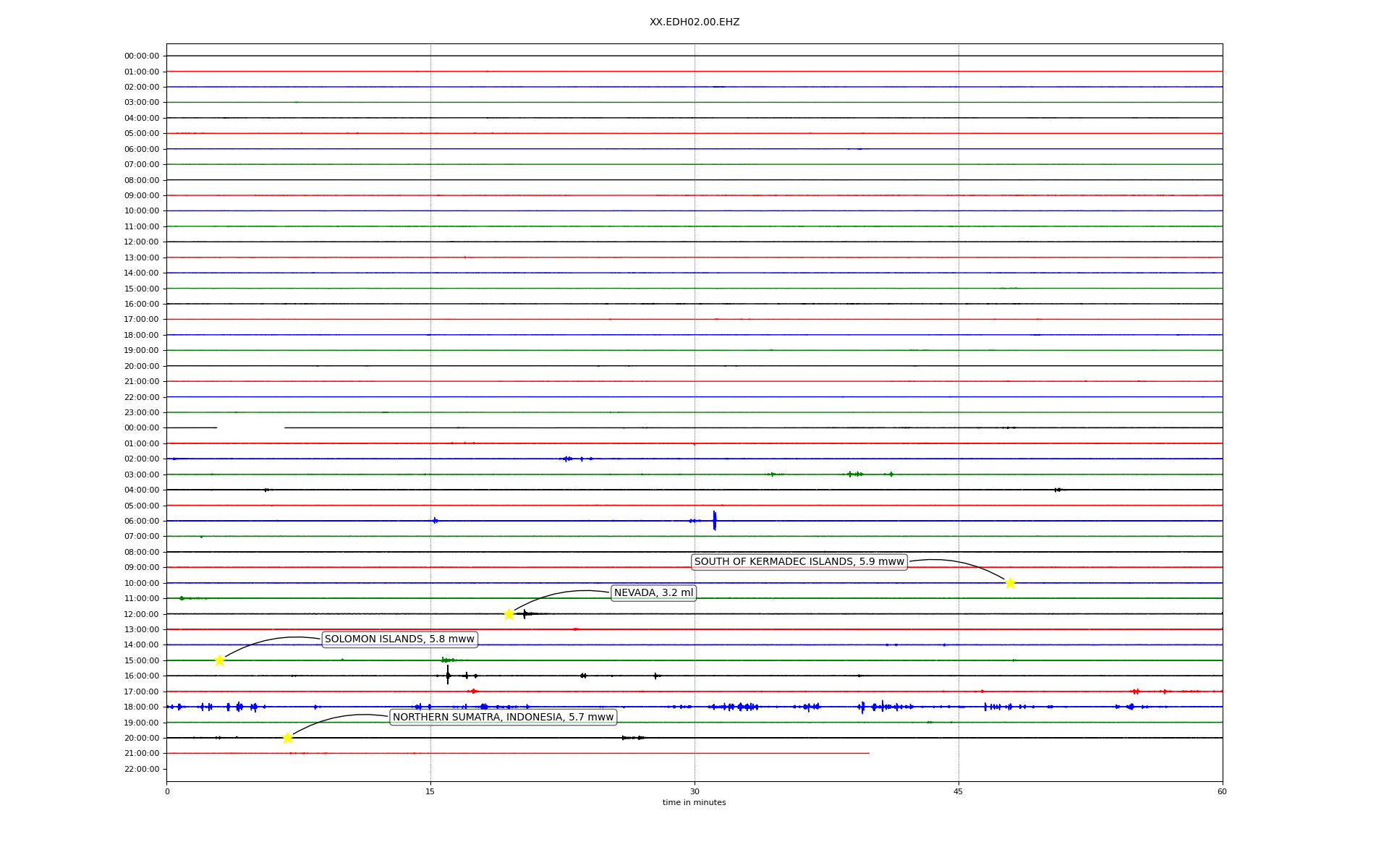This screenshot has width=1389, height=868.
Task: Click the Nevada 3.2 ml star marker
Action: [x=509, y=614]
